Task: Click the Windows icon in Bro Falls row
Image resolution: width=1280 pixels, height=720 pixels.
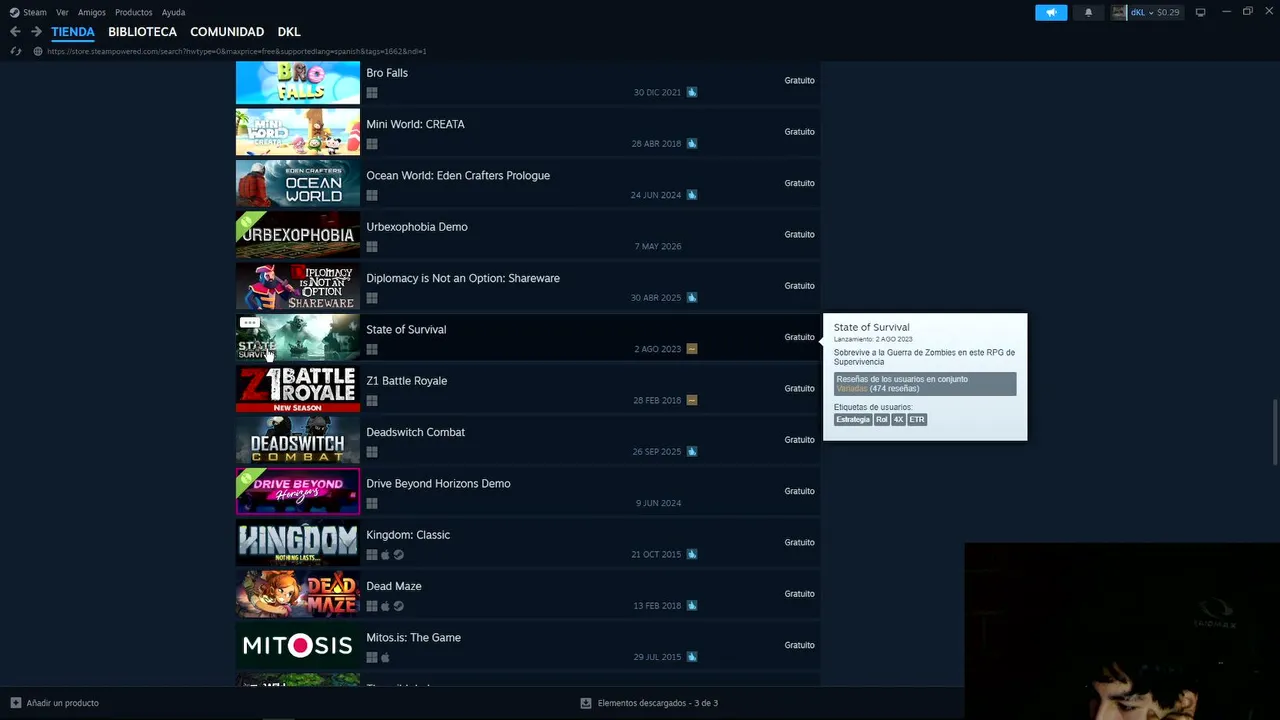Action: coord(372,92)
